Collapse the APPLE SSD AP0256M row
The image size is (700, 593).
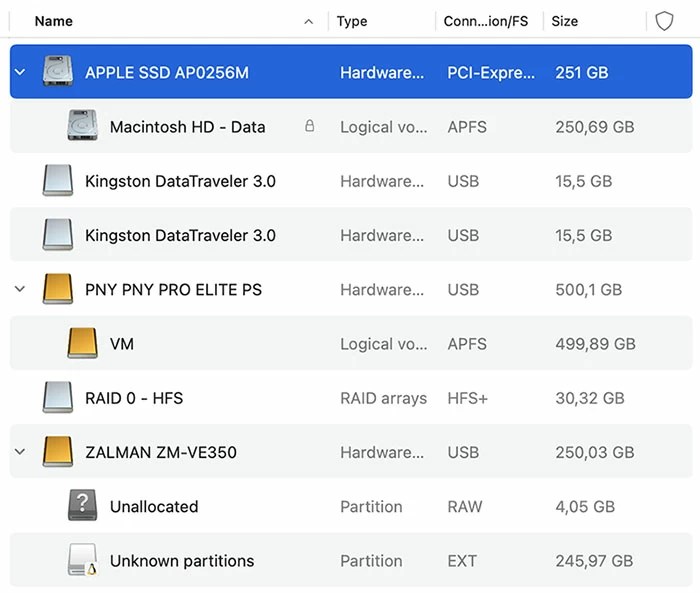(x=20, y=72)
